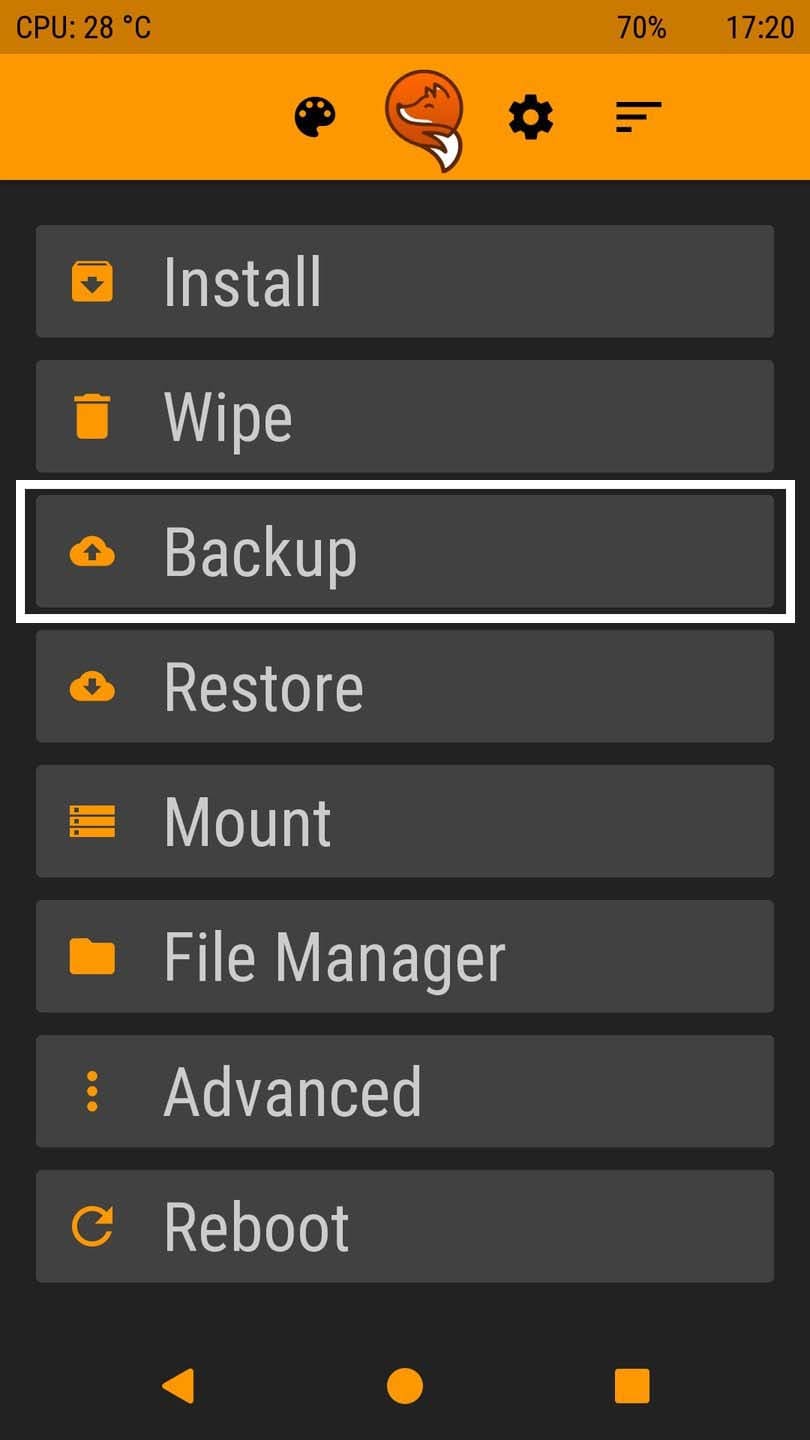
Task: Open Advanced options
Action: pyautogui.click(x=405, y=1091)
